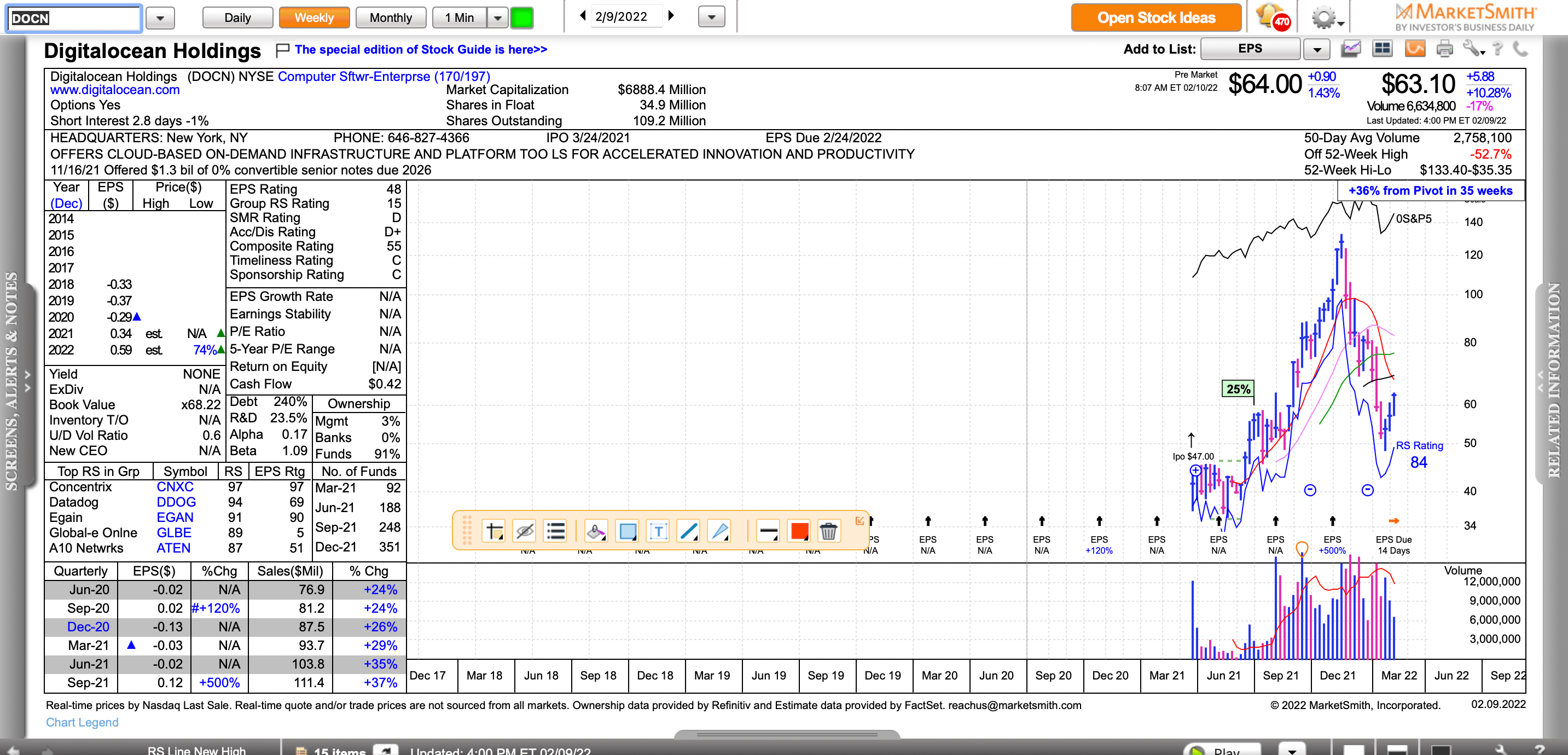Pick the trend line drawing tool
This screenshot has width=1568, height=755.
[688, 532]
